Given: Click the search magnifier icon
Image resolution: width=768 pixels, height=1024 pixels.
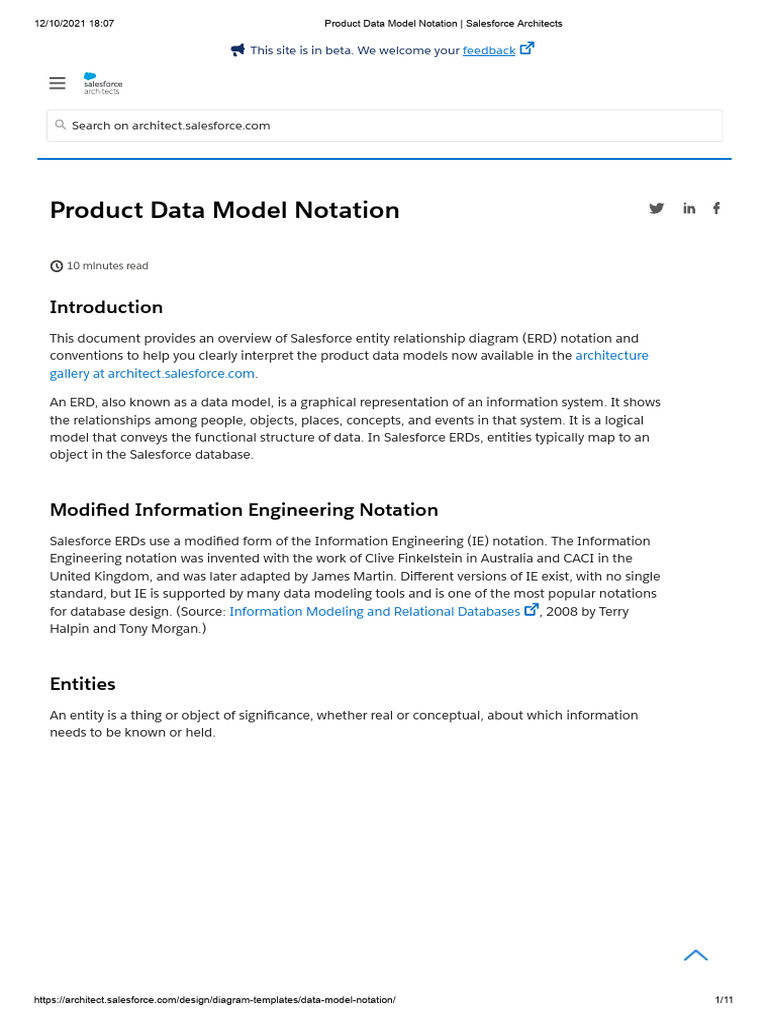Looking at the screenshot, I should pos(61,125).
